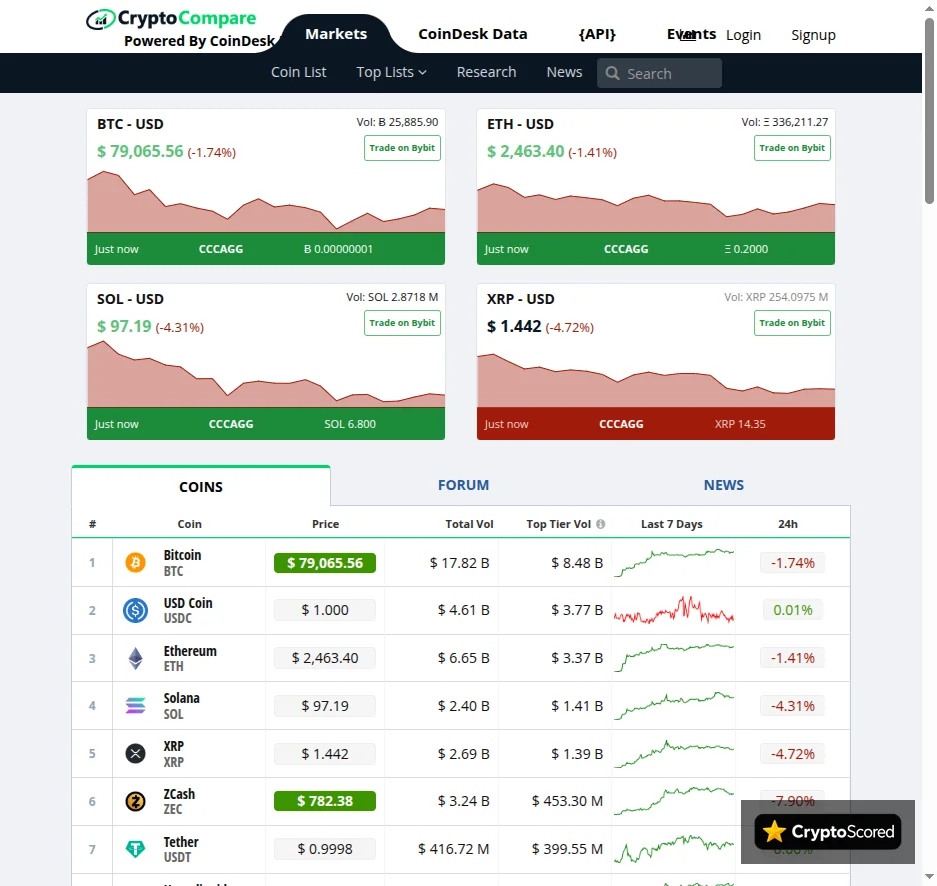This screenshot has height=886, width=937.
Task: Click the Login link
Action: click(743, 35)
